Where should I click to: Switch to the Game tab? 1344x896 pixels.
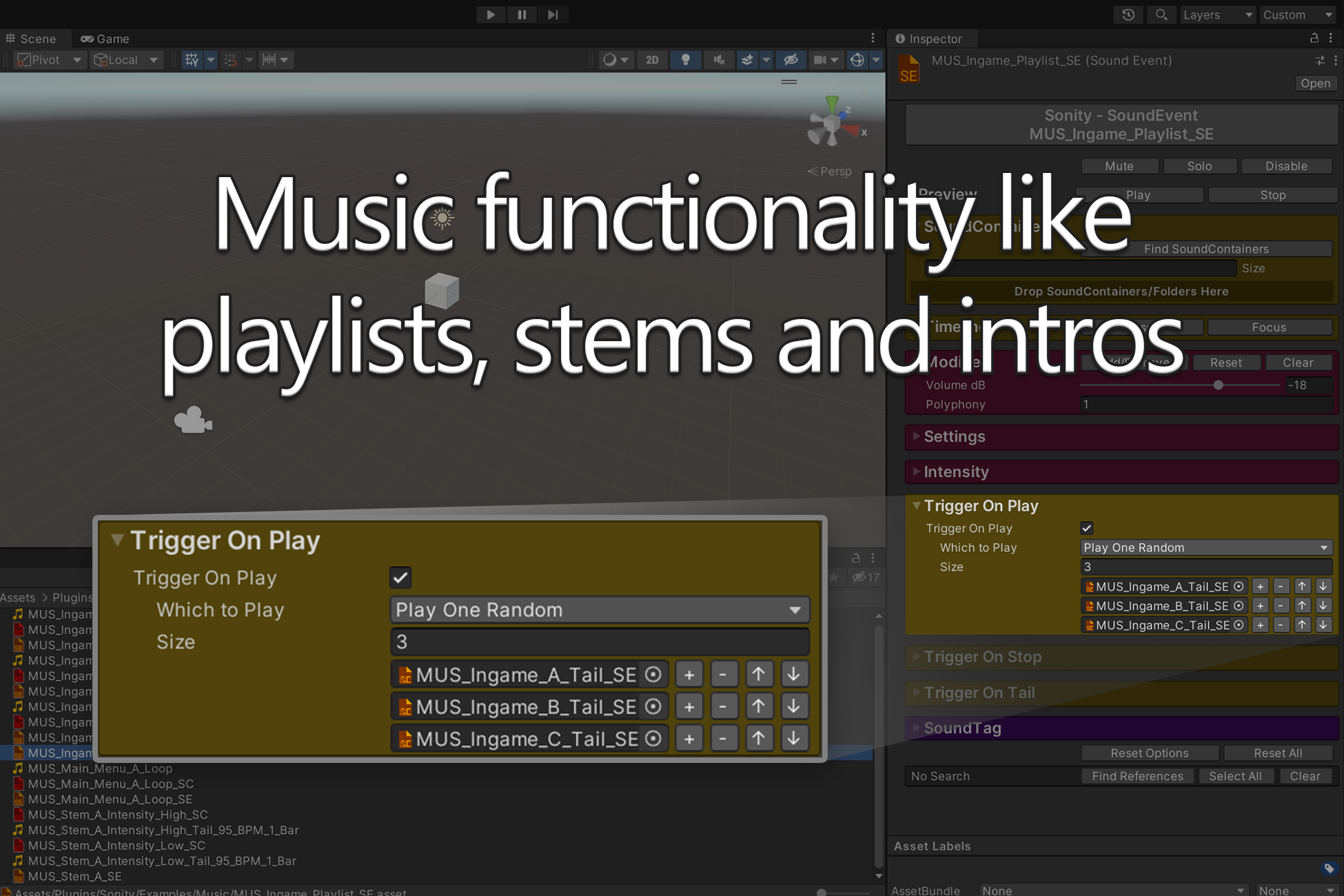(x=105, y=39)
